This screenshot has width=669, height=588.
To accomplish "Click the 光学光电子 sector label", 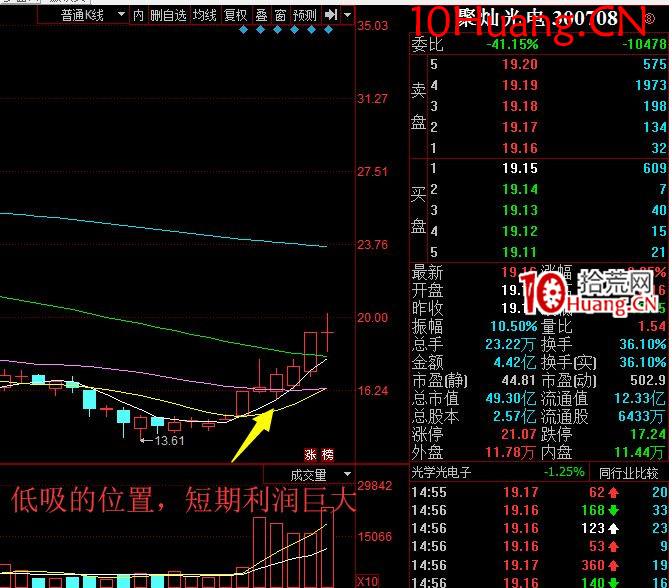I will coord(441,472).
